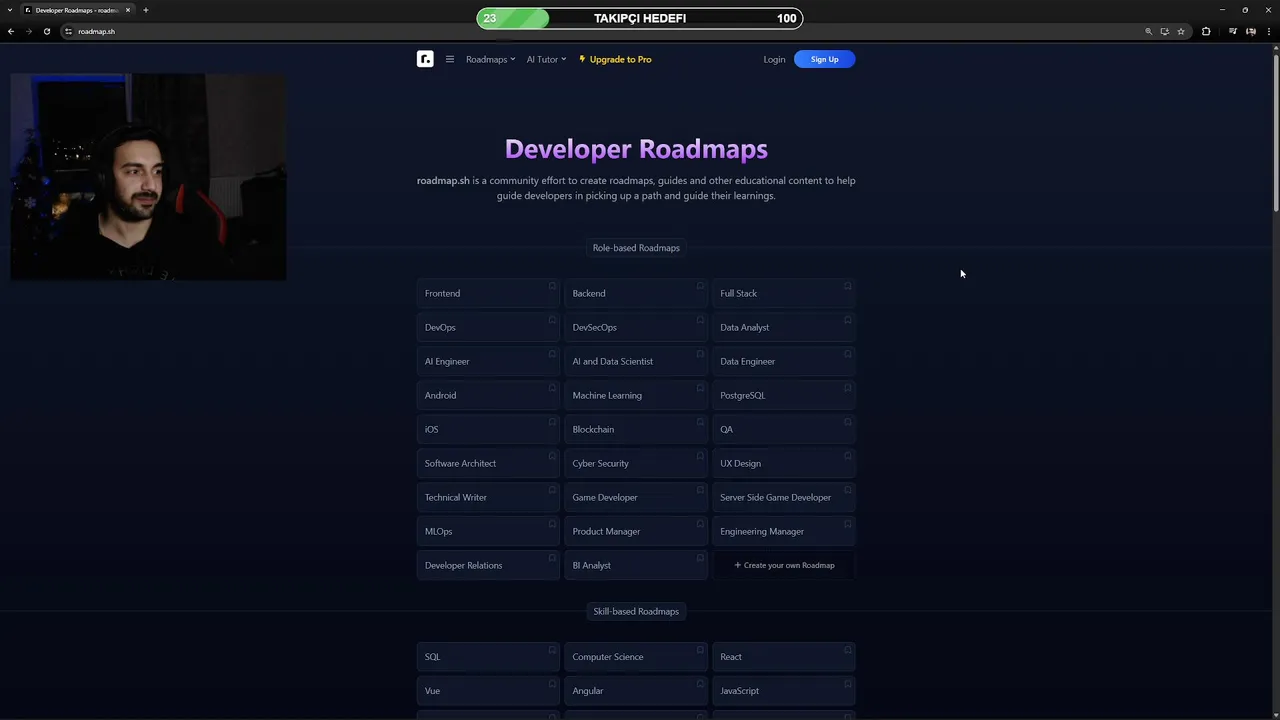Bookmark the Full Stack roadmap card
The image size is (1280, 720).
847,286
